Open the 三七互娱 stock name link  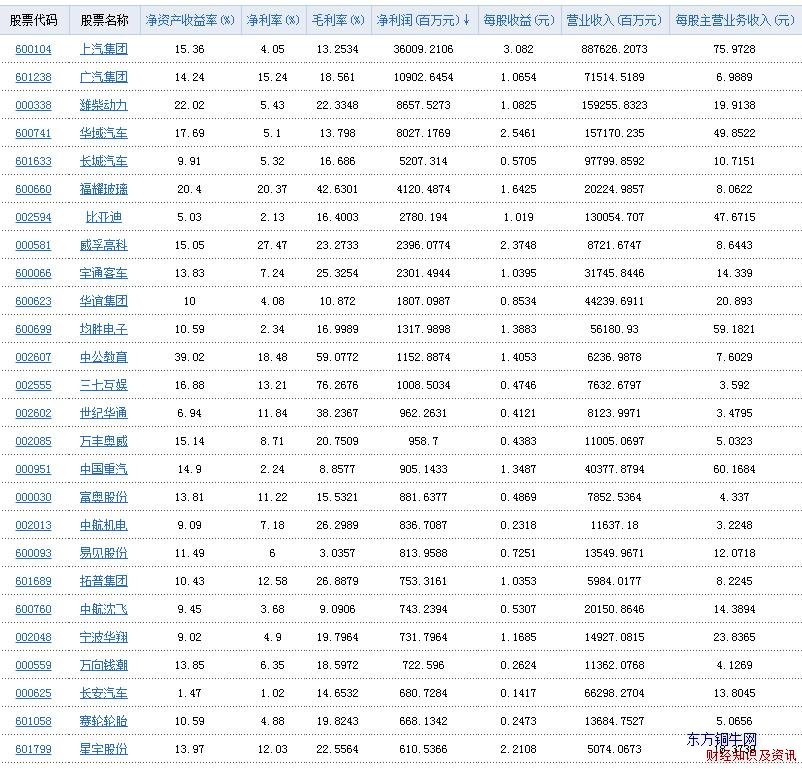[104, 385]
